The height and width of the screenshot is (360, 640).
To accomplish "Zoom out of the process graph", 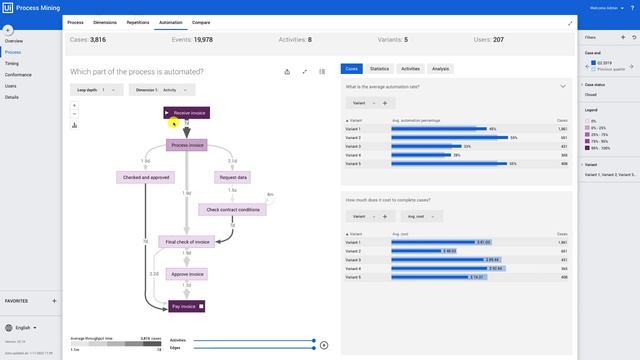I will coord(74,113).
